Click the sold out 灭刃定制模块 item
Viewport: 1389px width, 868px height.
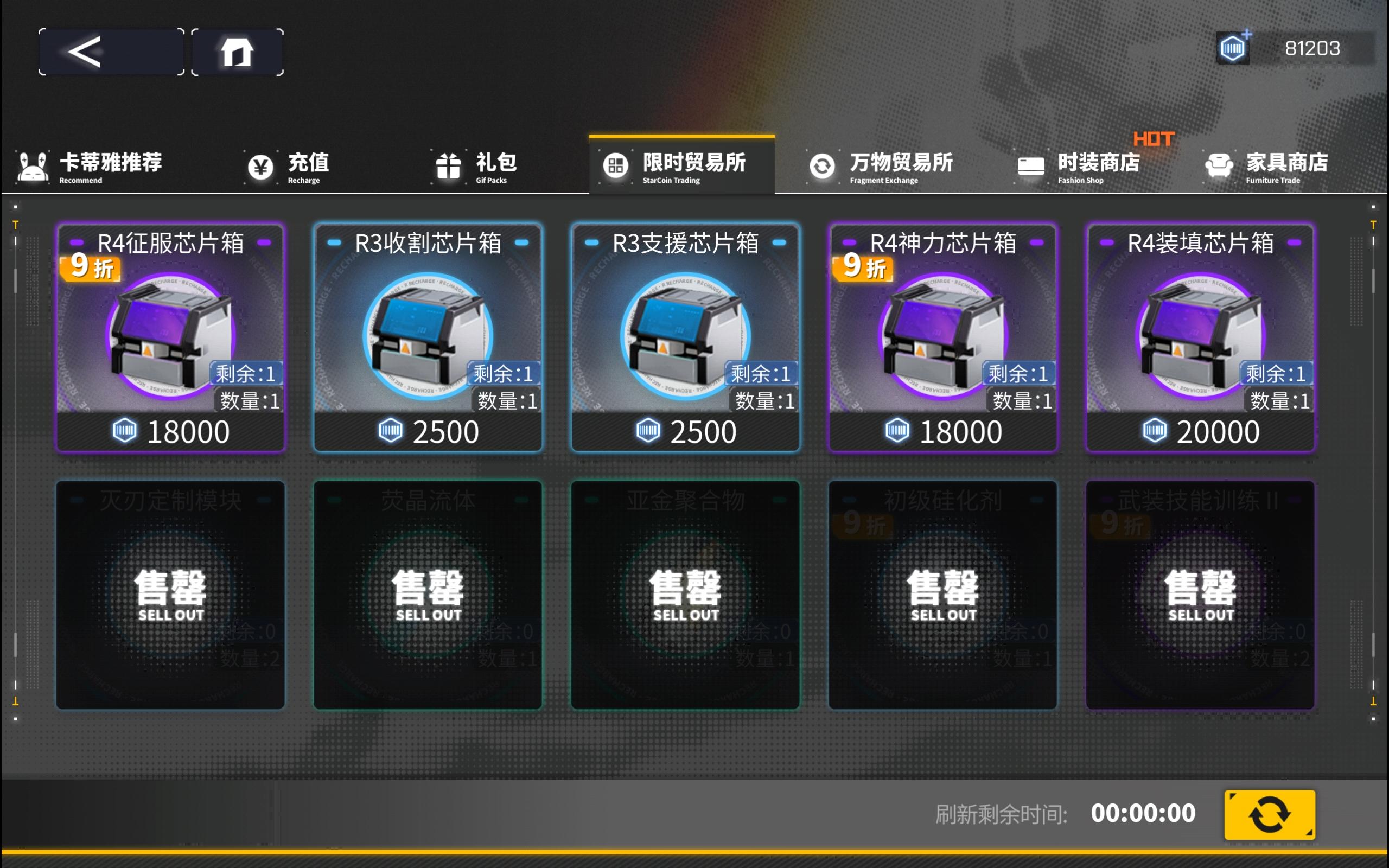point(170,595)
